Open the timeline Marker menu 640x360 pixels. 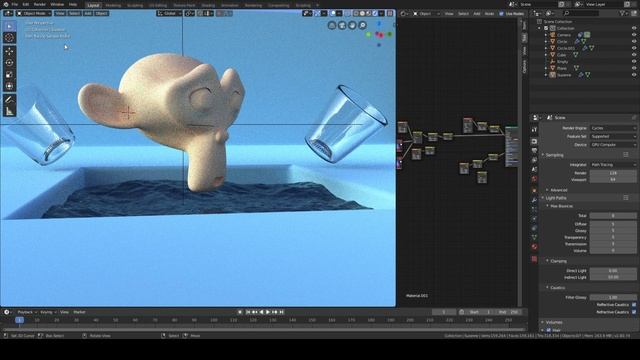point(79,312)
